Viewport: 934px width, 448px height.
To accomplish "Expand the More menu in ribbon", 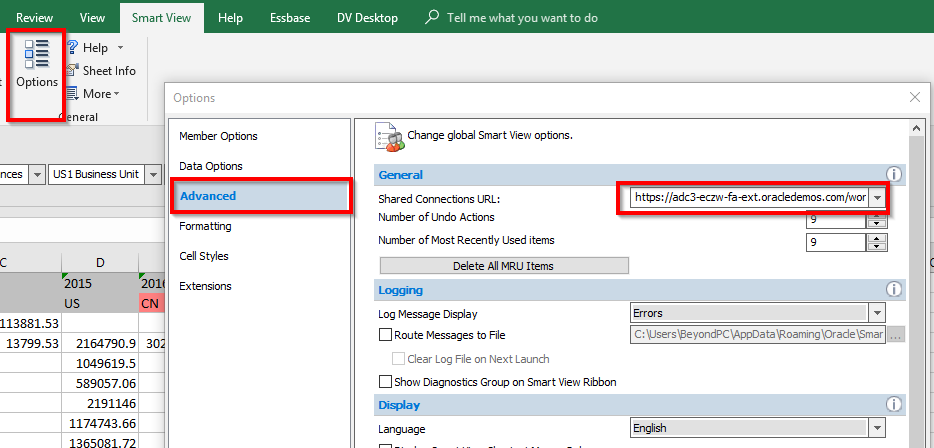I will [x=92, y=94].
